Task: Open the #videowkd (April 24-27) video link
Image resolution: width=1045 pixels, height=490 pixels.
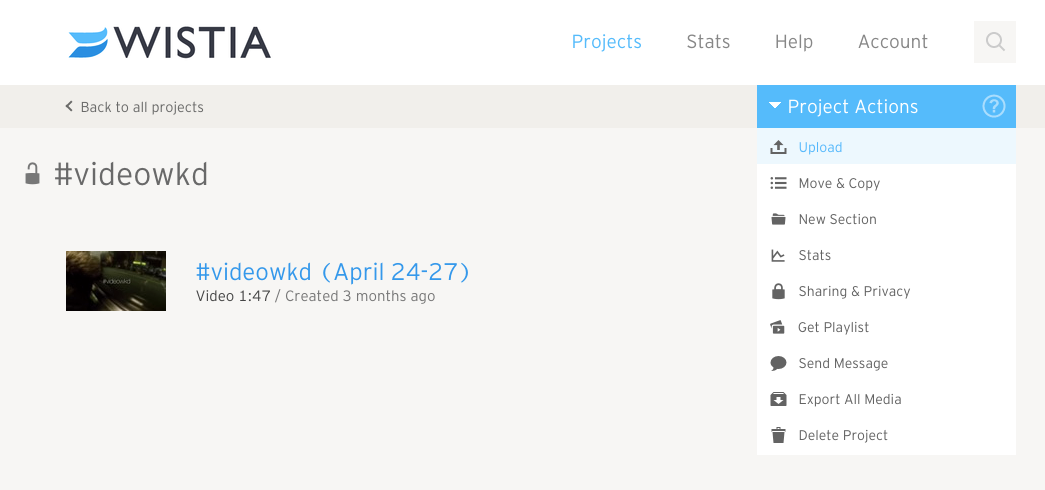Action: pyautogui.click(x=333, y=271)
